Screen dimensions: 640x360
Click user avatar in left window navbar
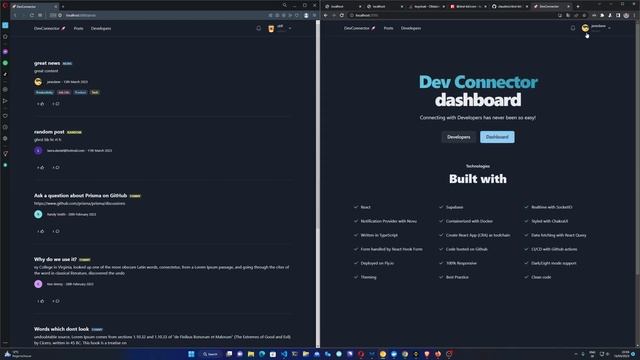point(271,28)
